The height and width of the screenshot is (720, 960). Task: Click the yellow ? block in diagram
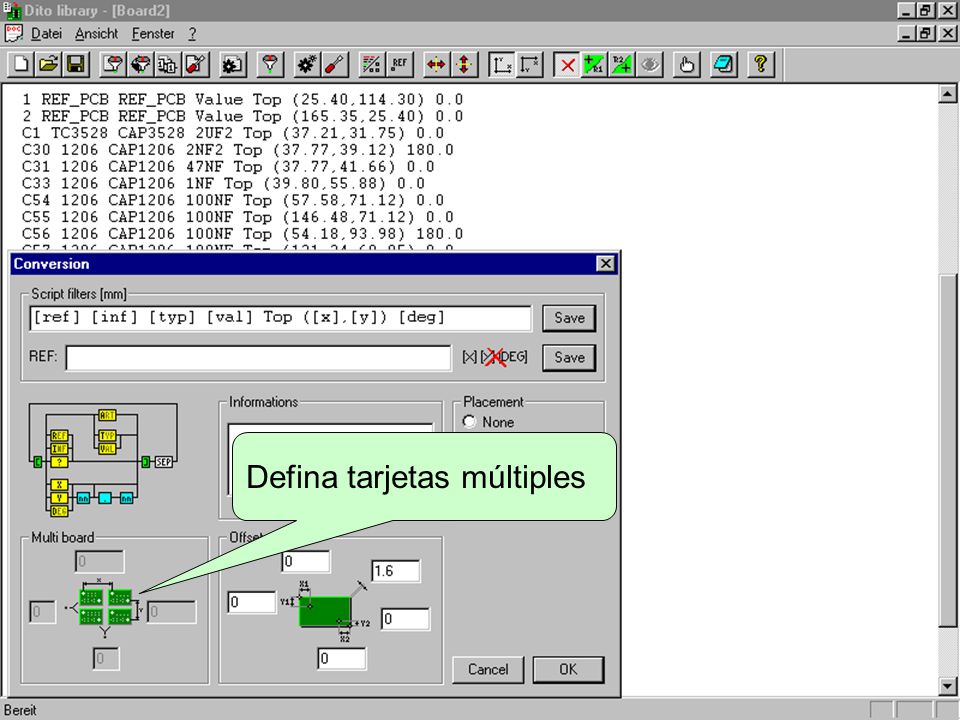click(59, 462)
